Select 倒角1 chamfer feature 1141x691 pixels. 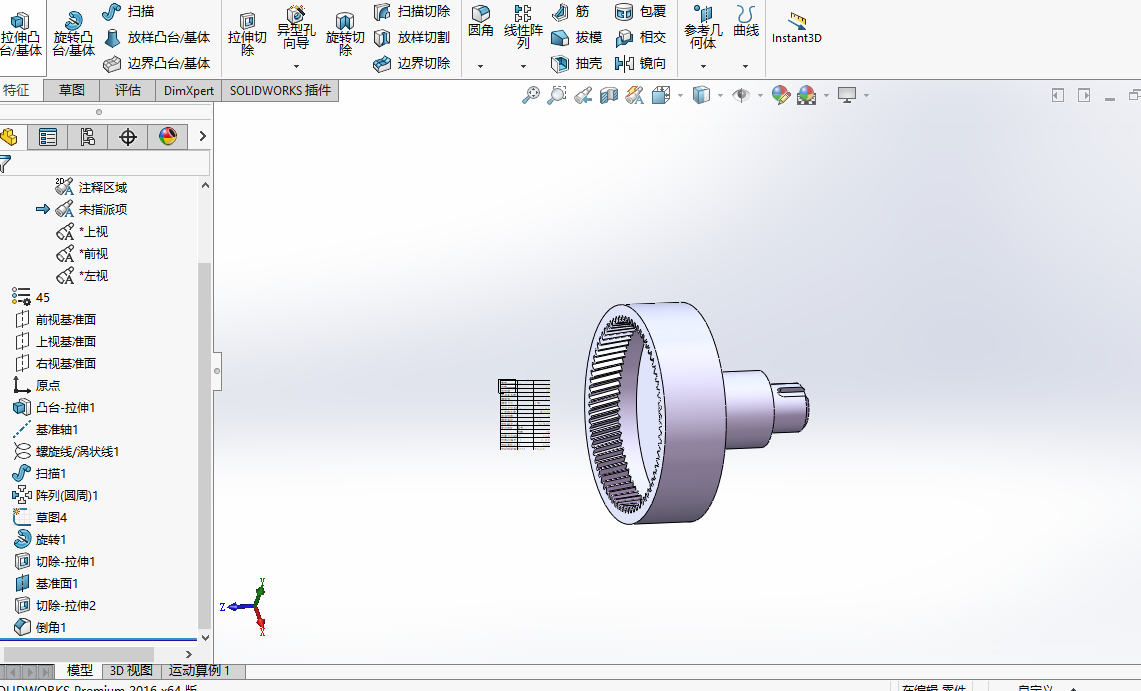[41, 627]
